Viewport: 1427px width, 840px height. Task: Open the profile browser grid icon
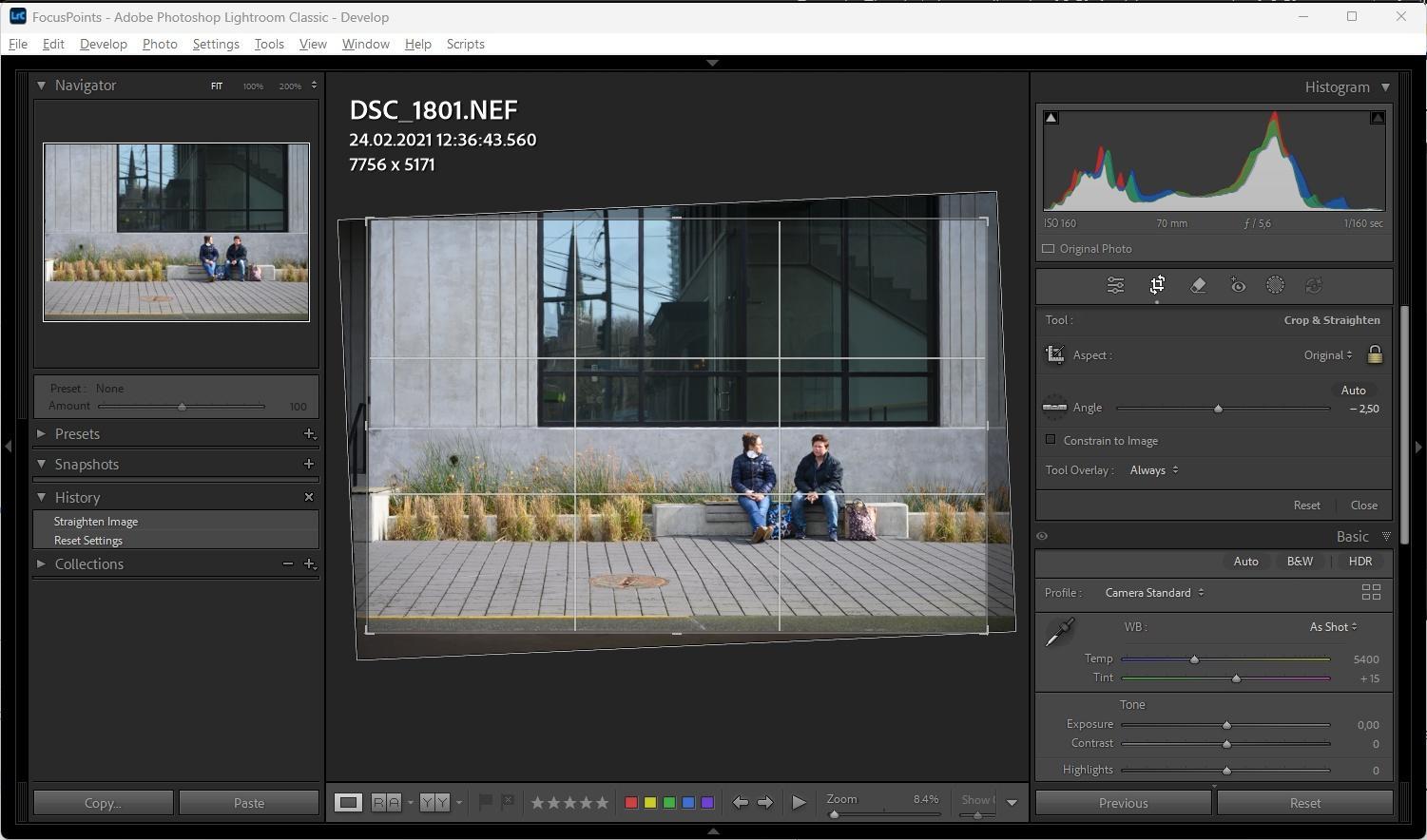[1371, 592]
